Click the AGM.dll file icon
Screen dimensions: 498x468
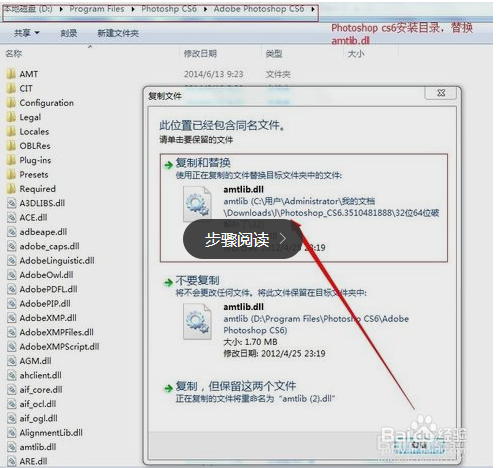point(12,361)
